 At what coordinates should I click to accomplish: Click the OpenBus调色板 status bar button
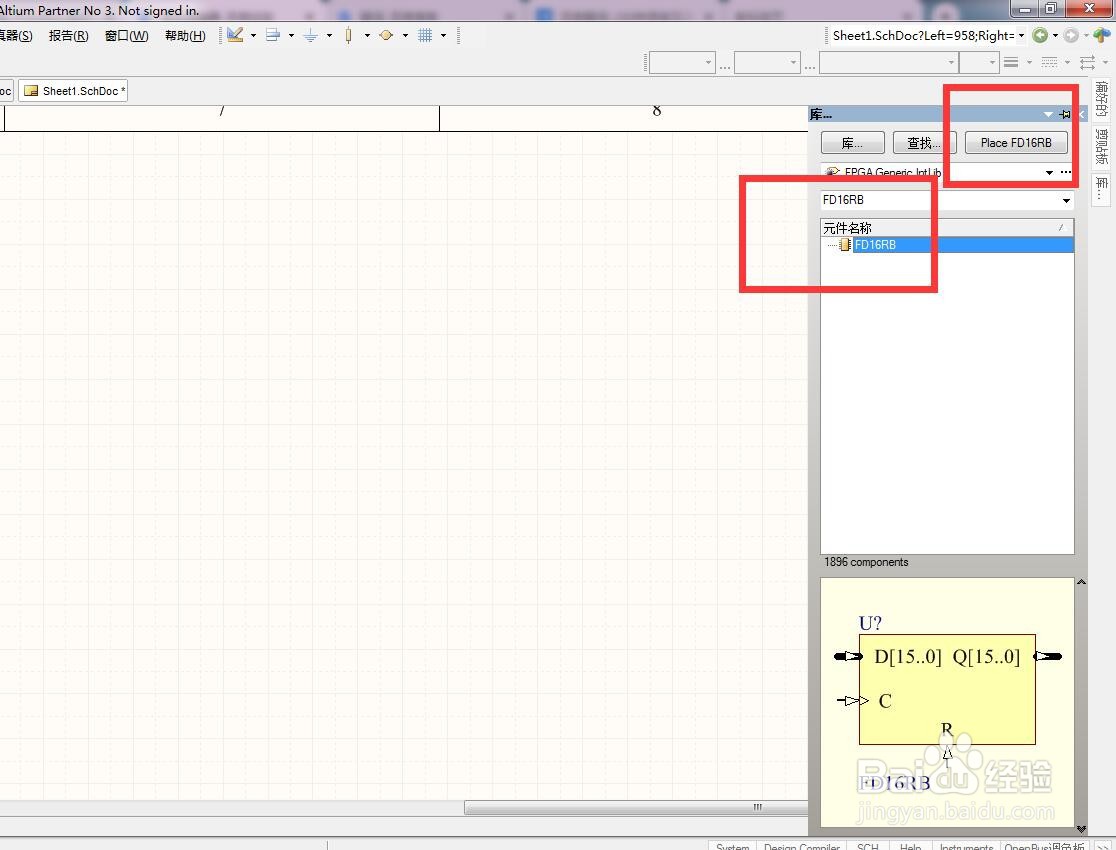click(x=1044, y=846)
